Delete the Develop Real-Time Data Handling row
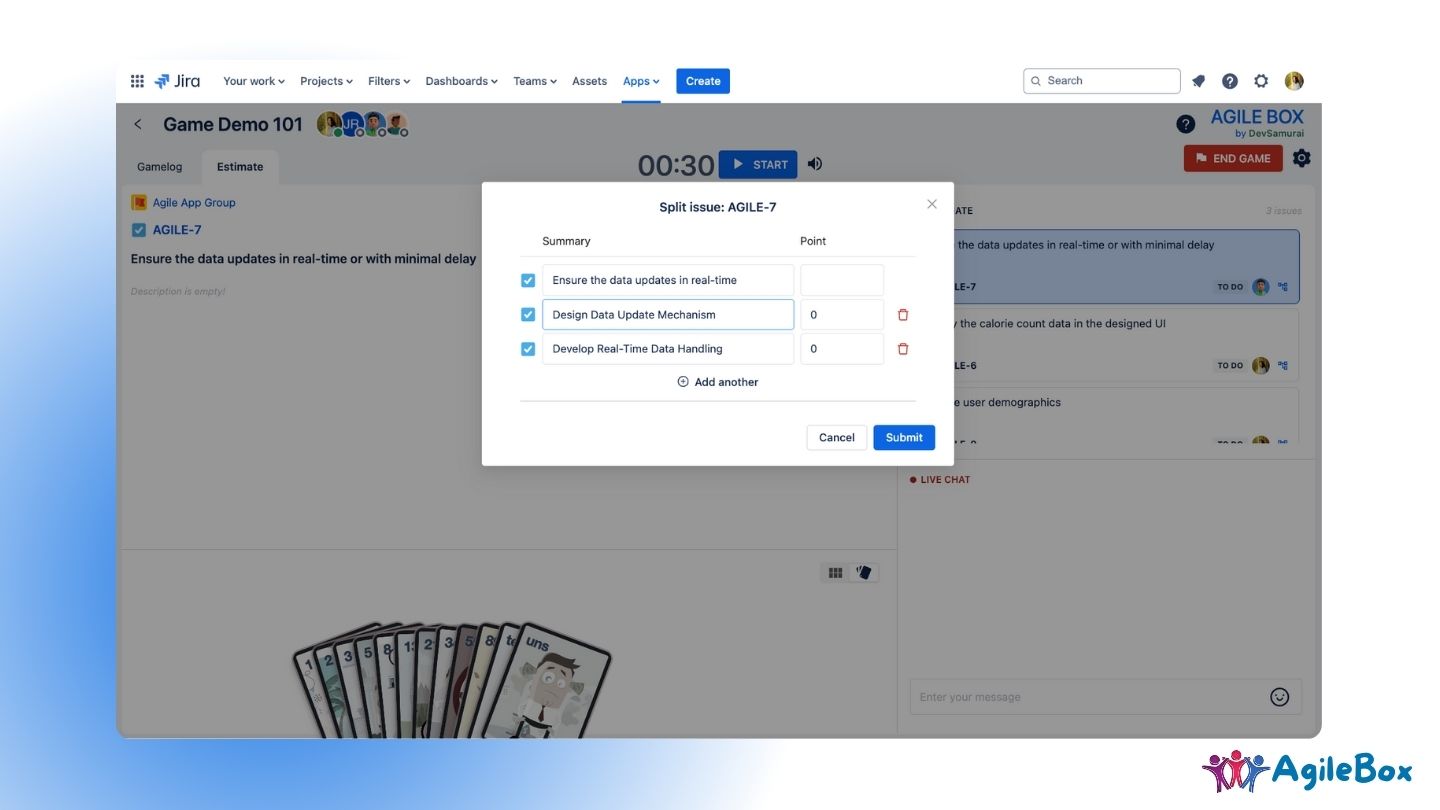1440x810 pixels. coord(902,348)
